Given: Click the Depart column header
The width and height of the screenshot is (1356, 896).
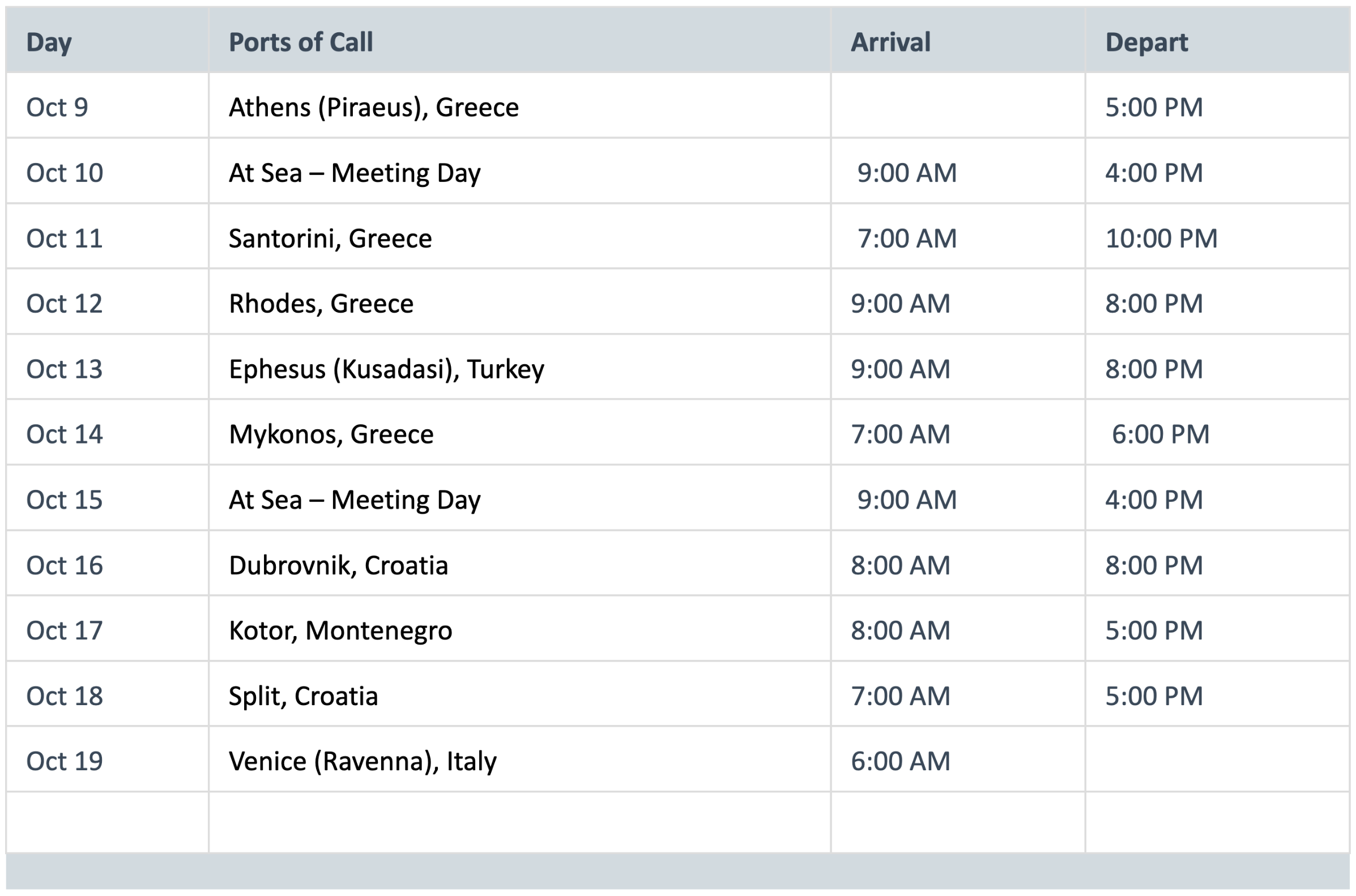Looking at the screenshot, I should (x=1146, y=42).
